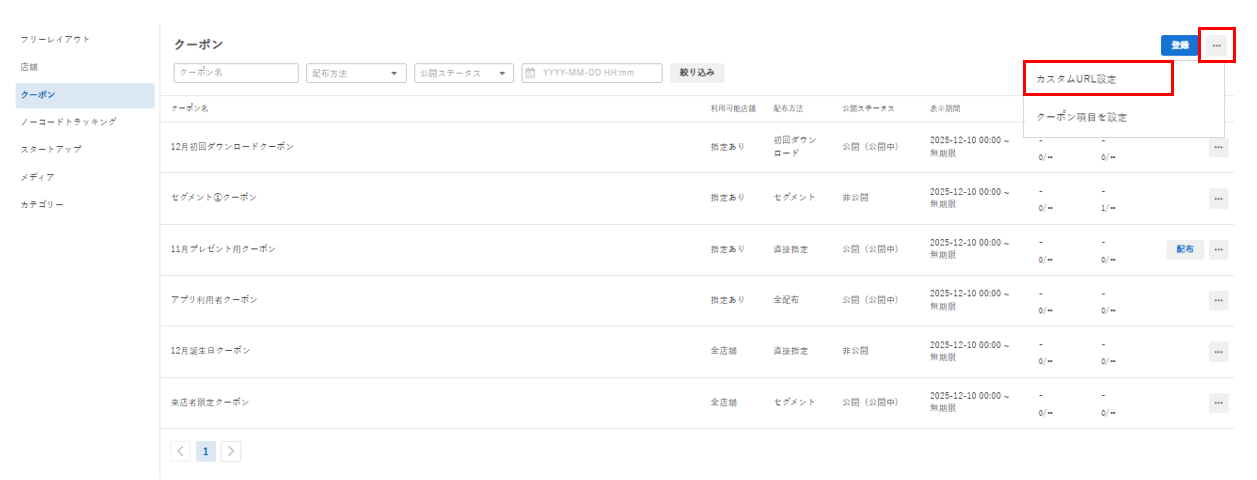Screen dimensions: 1257x480
Task: Click the blue 登録 button
Action: pos(1180,45)
